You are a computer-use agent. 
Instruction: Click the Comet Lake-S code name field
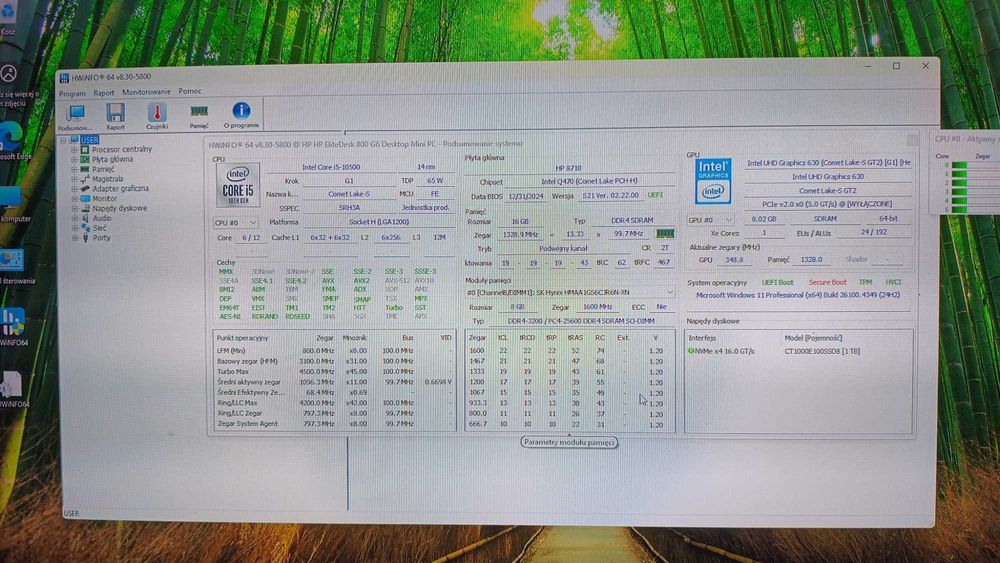click(x=349, y=194)
